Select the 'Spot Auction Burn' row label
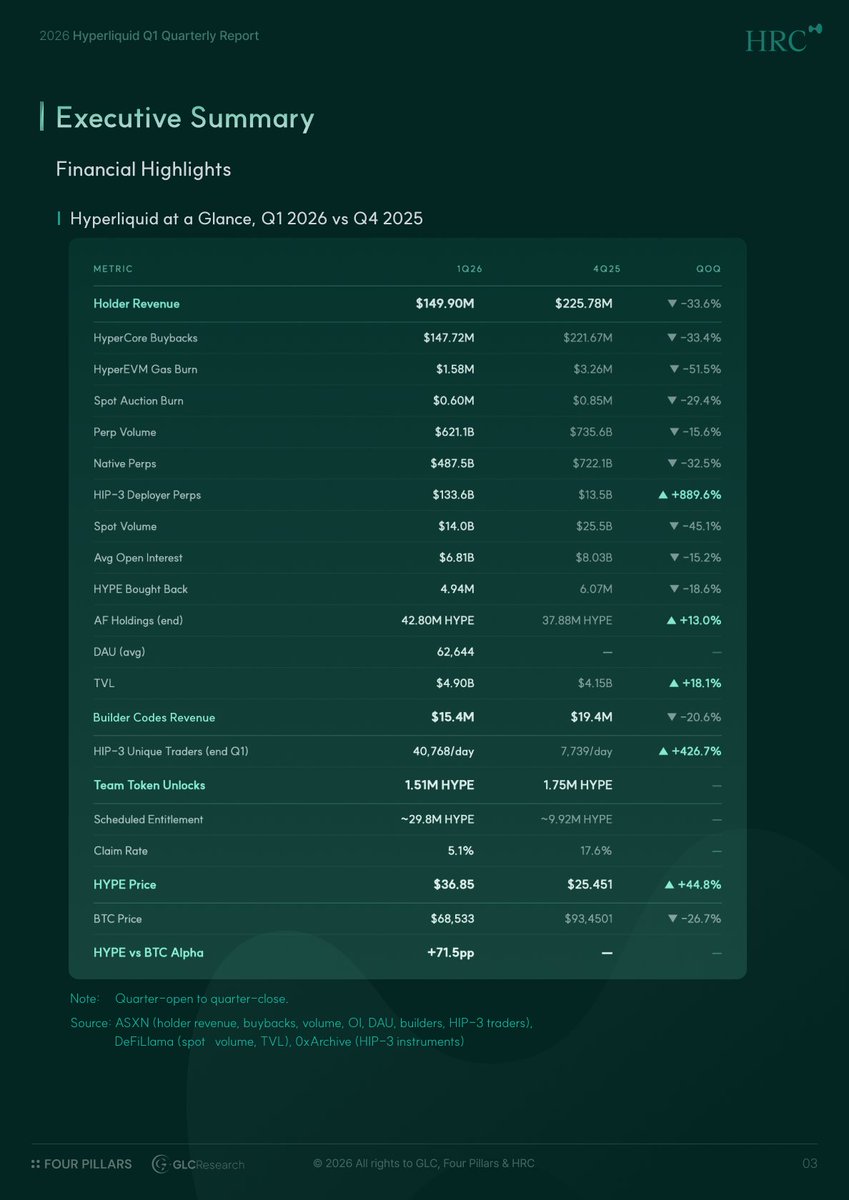 (138, 401)
